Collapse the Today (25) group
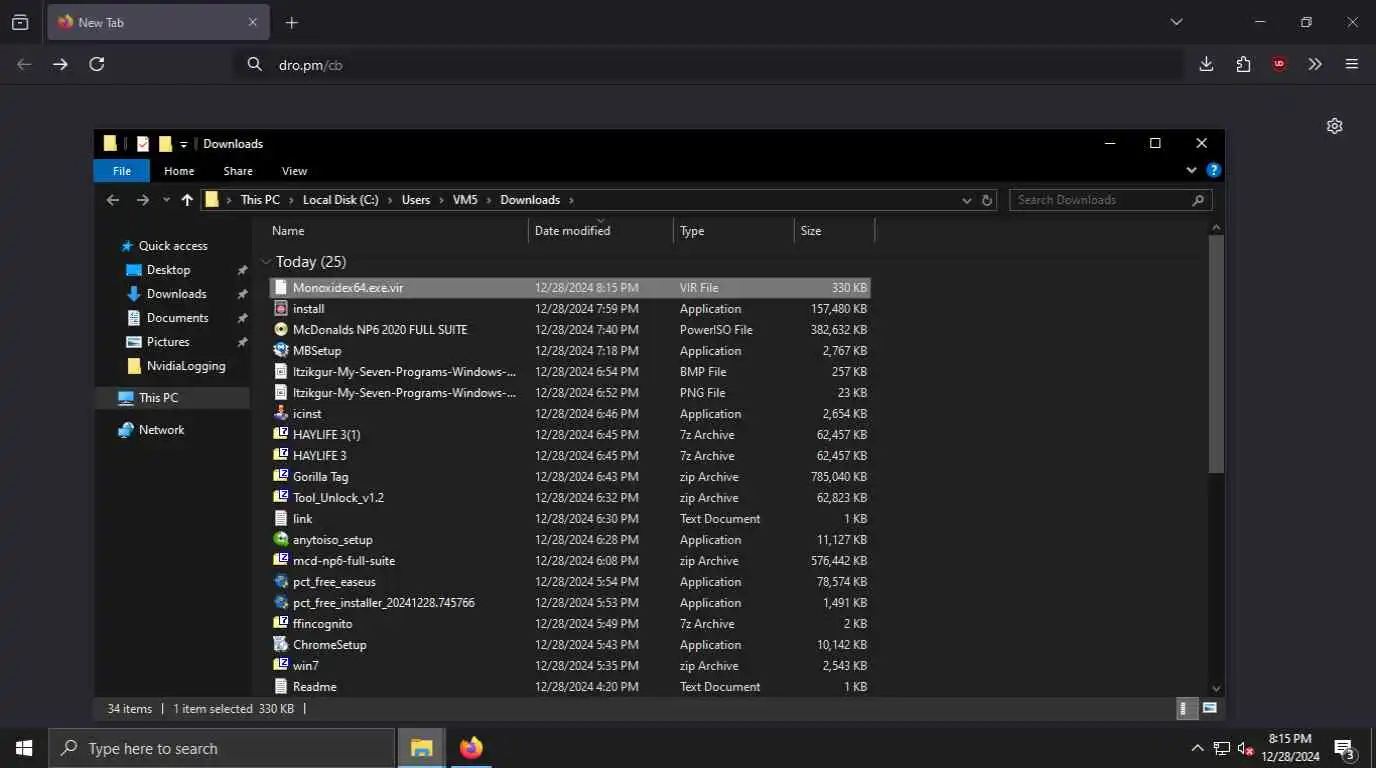This screenshot has width=1376, height=768. [x=266, y=262]
